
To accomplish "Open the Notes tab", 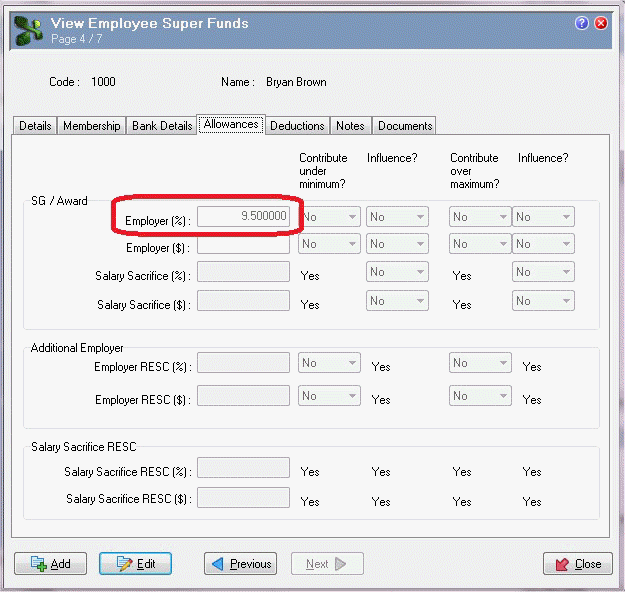I will 350,126.
